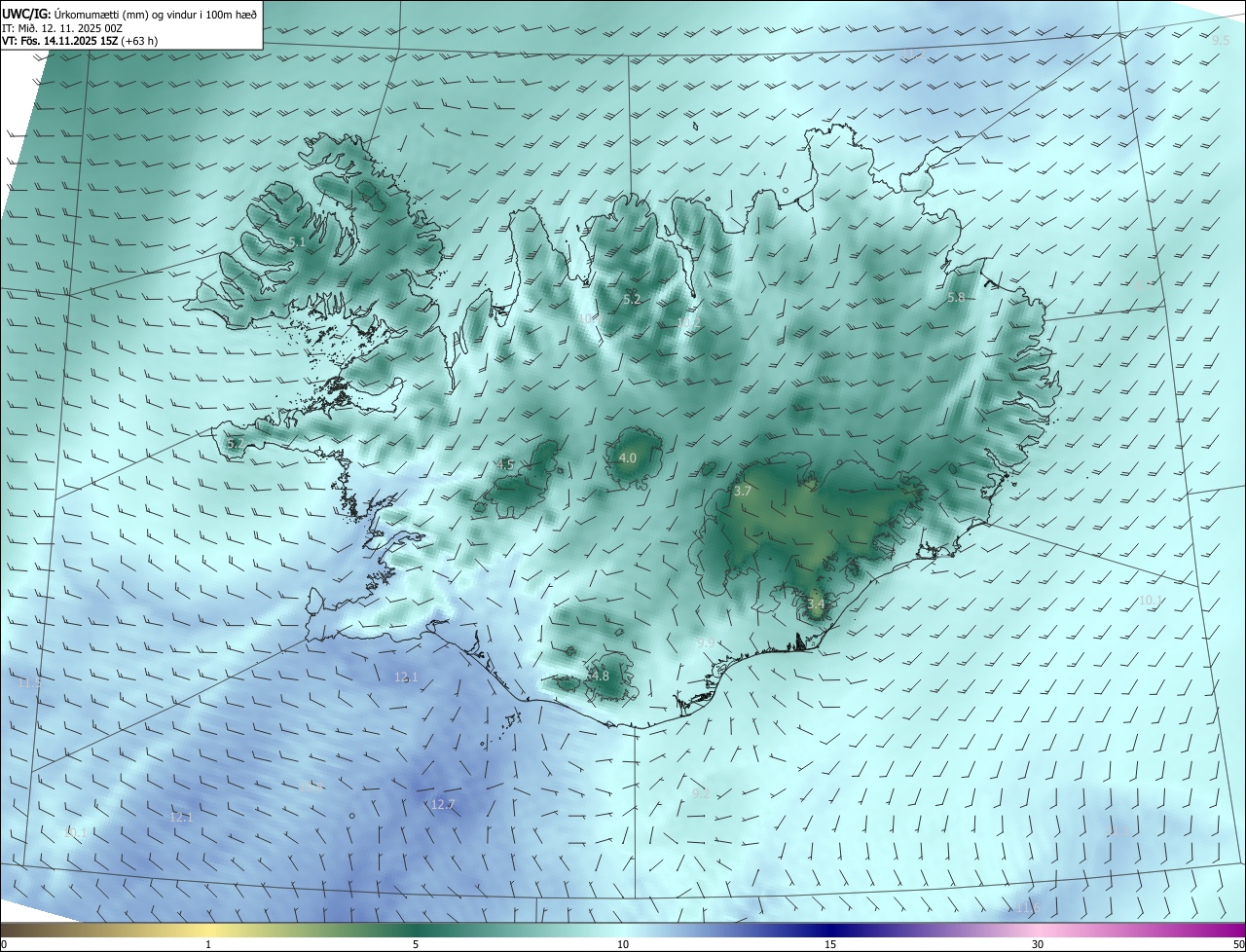
Task: Click the colour scale tick label 30
Action: pos(1038,944)
